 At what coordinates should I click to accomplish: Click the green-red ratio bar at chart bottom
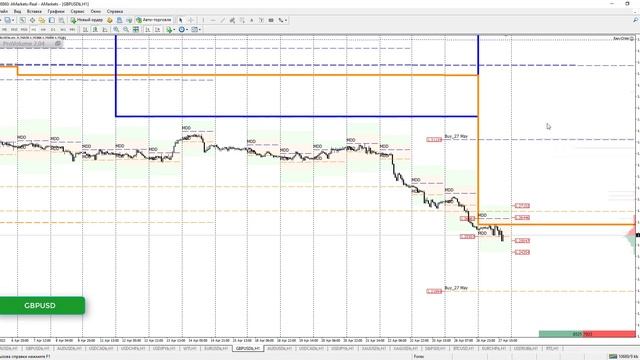[x=587, y=334]
